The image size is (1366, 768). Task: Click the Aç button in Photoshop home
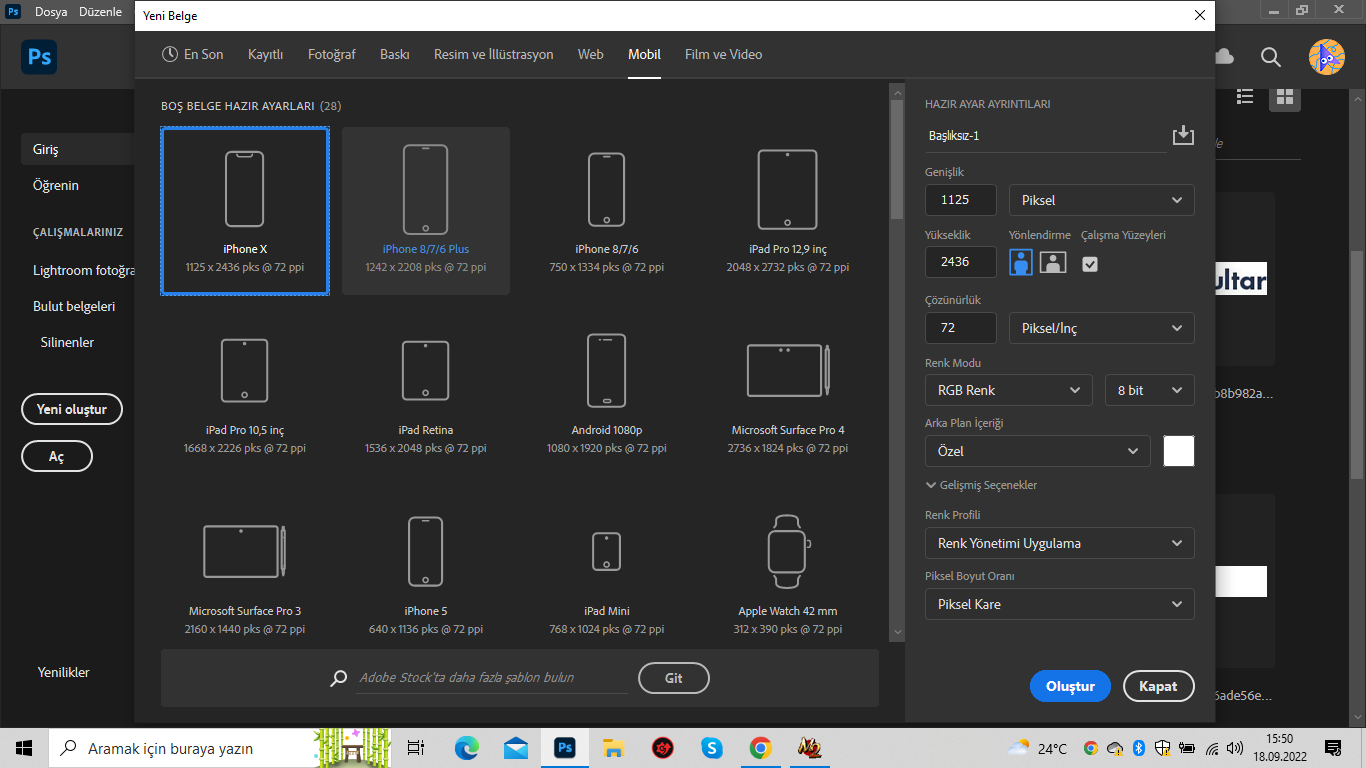click(x=57, y=456)
